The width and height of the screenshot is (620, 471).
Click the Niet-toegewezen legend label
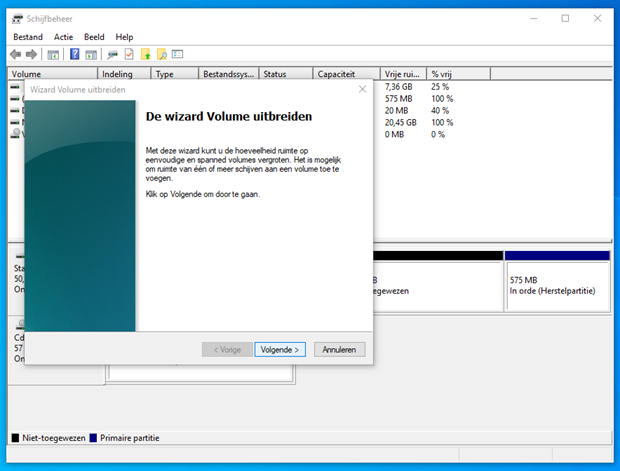click(x=54, y=438)
